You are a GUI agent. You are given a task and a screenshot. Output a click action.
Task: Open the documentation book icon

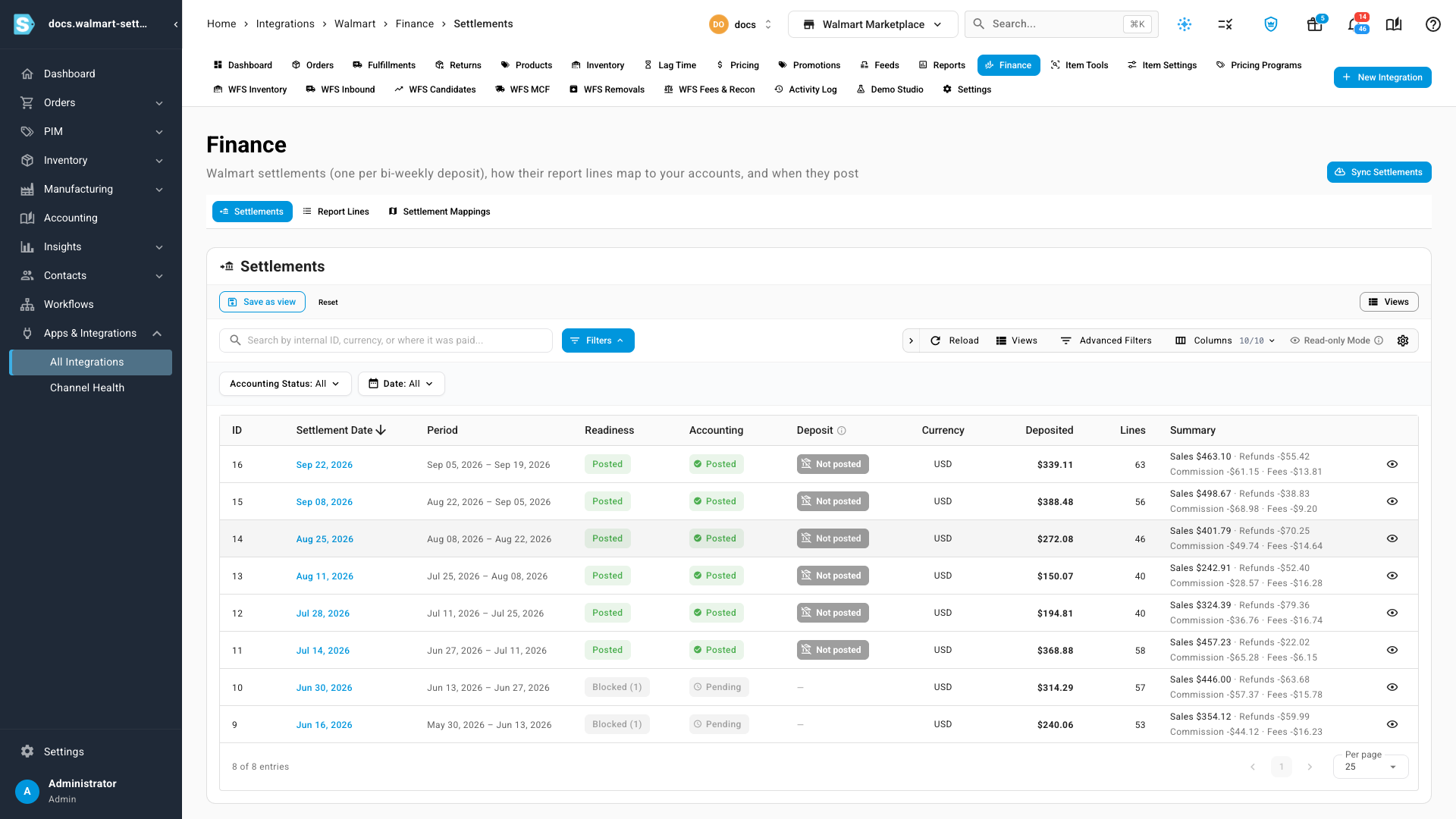click(x=1394, y=24)
